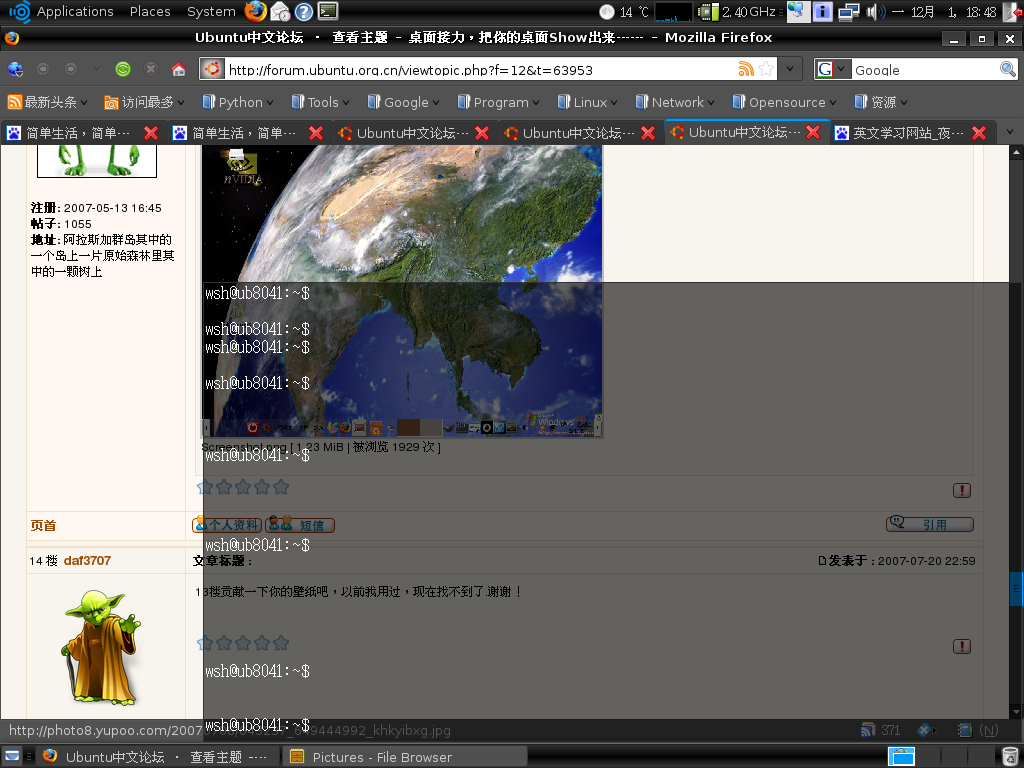Launch Firefox from the top panel

(255, 11)
